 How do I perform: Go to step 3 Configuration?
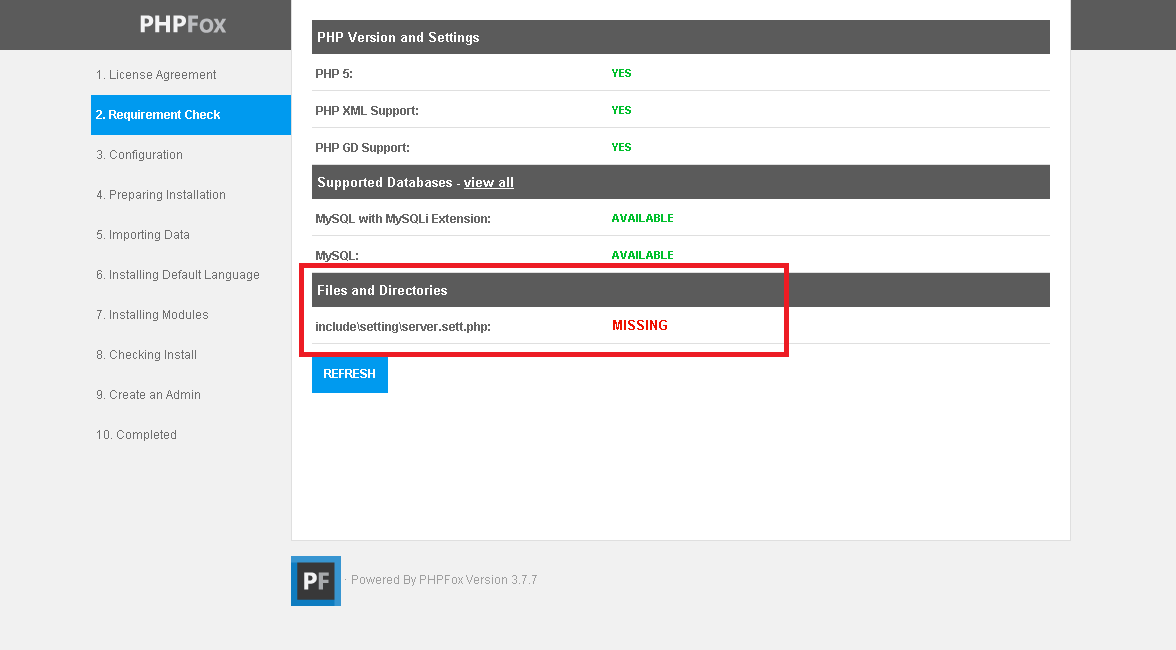coord(140,154)
